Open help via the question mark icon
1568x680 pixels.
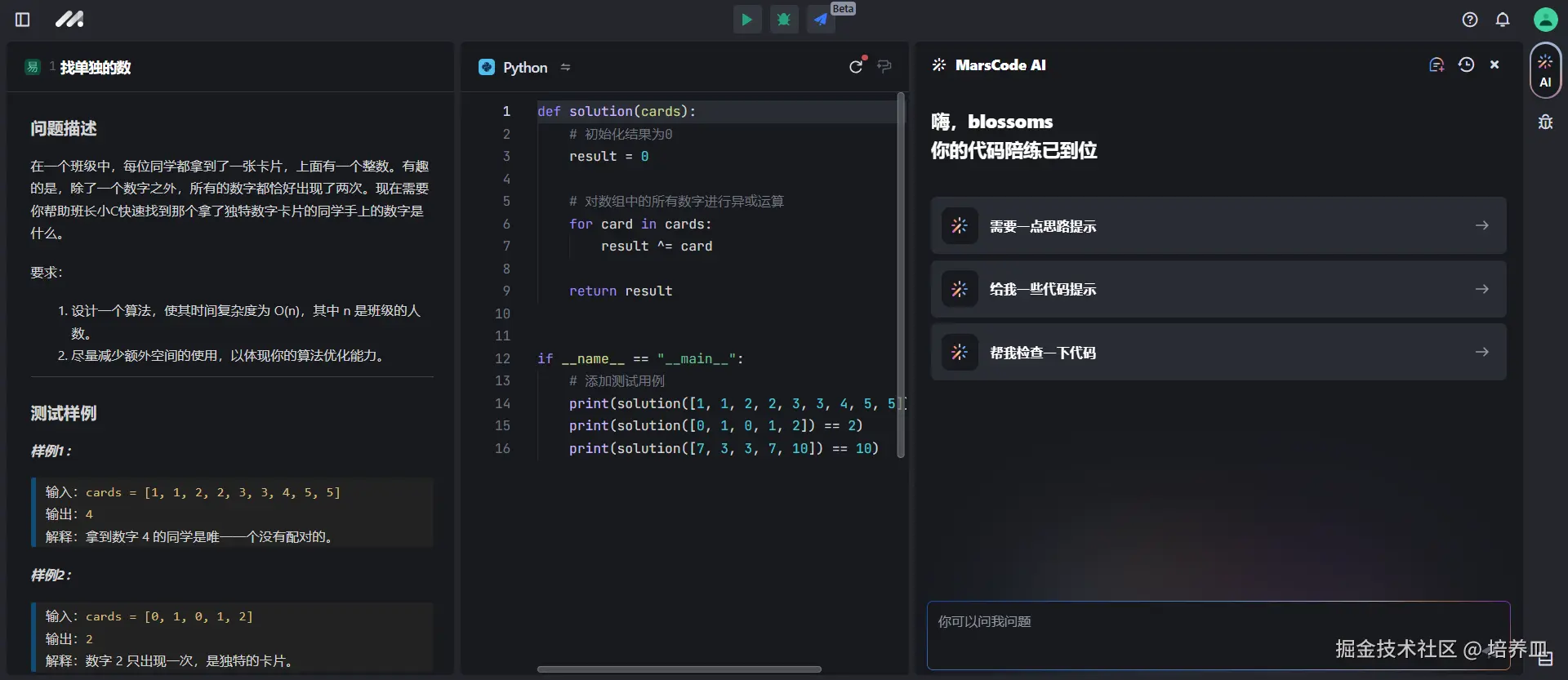[1470, 20]
